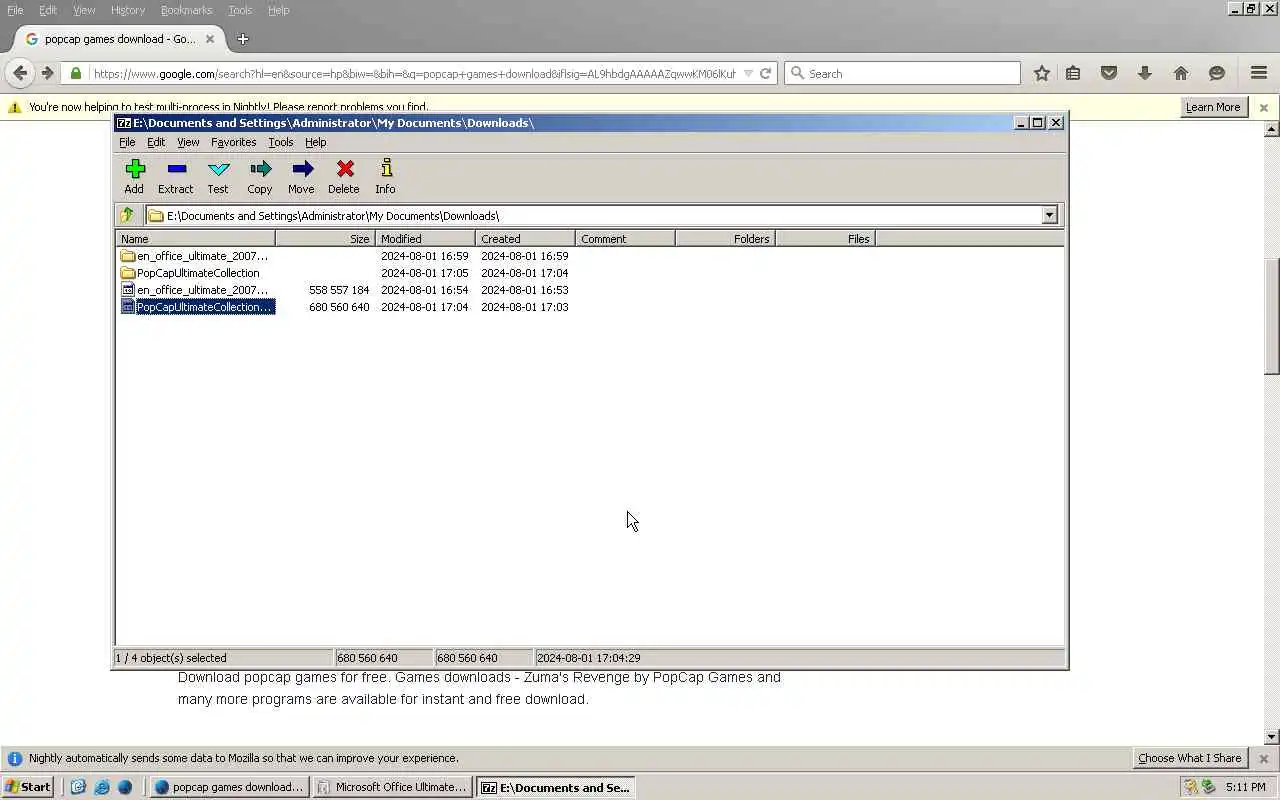The width and height of the screenshot is (1280, 800).
Task: Click the chat smiley icon in Firefox toolbar
Action: [x=1217, y=73]
